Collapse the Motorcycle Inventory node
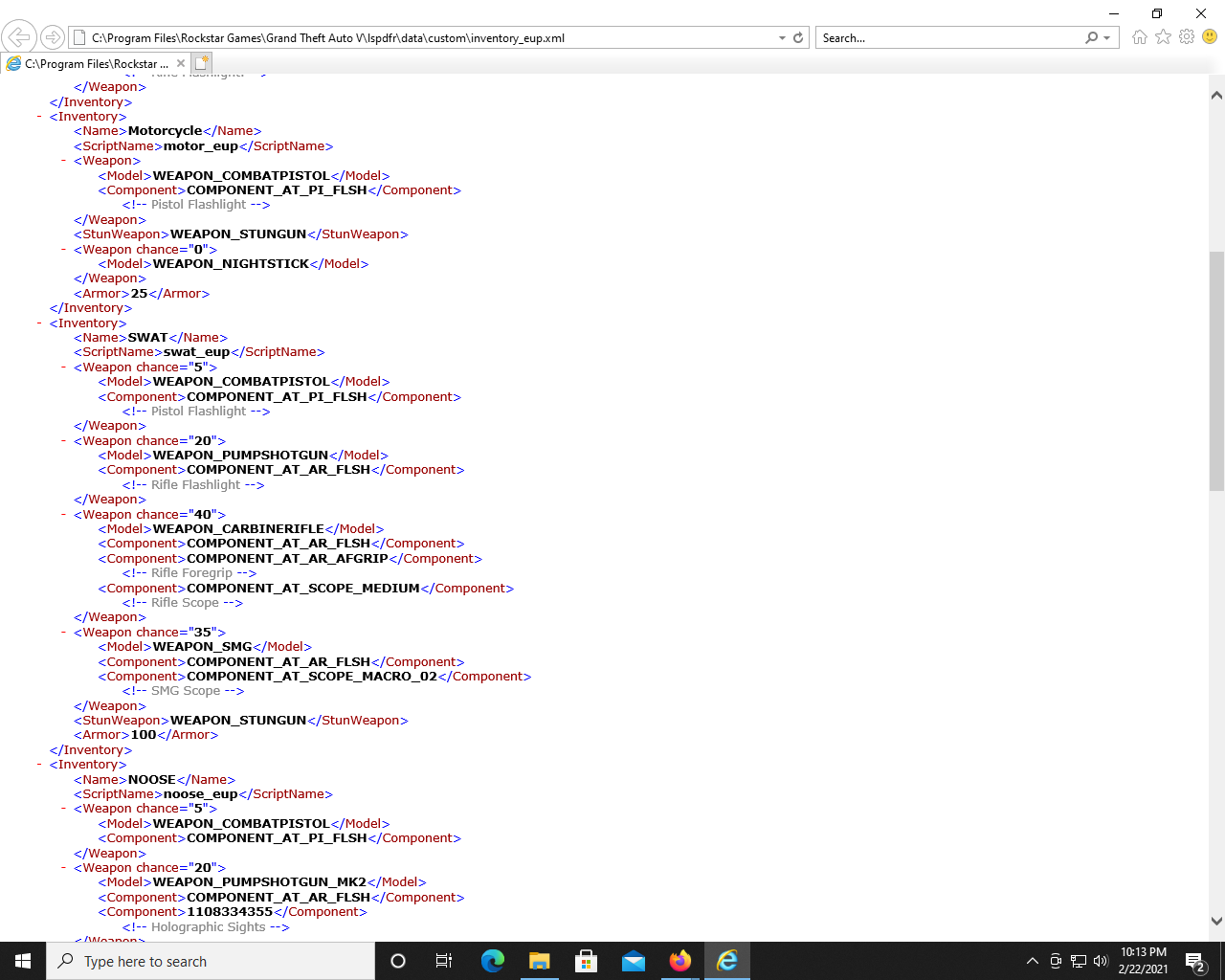This screenshot has width=1225, height=980. pos(39,117)
